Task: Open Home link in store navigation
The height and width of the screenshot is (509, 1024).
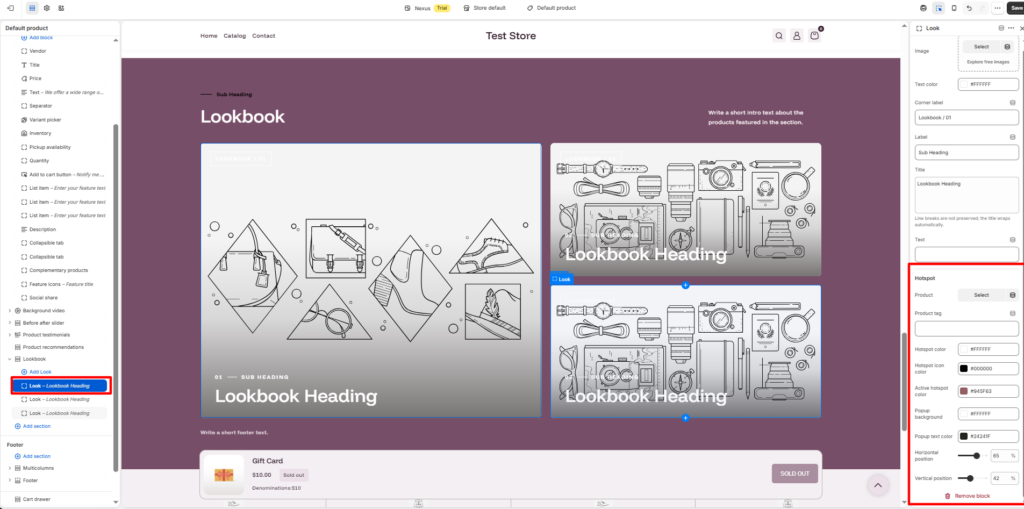Action: pos(208,36)
